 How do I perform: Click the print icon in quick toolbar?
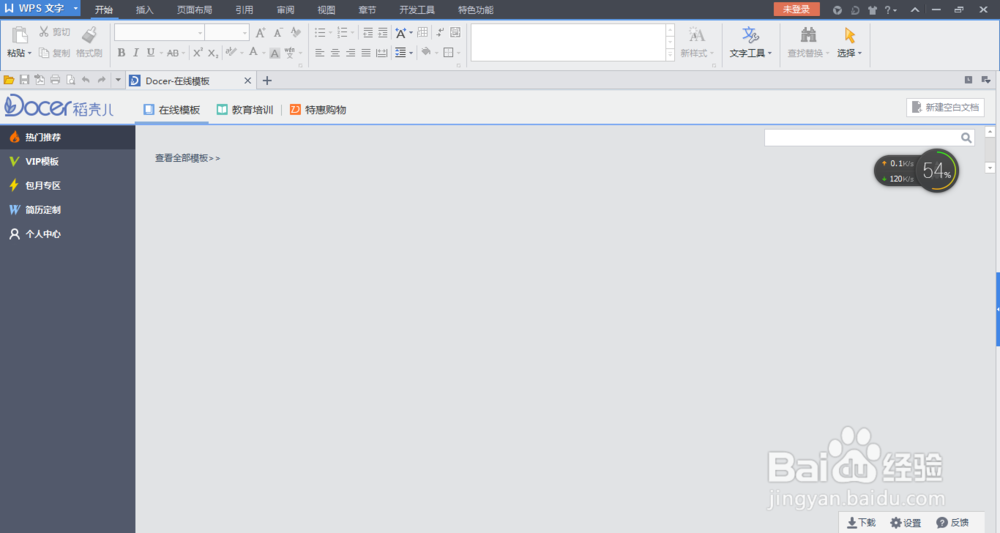coord(55,80)
